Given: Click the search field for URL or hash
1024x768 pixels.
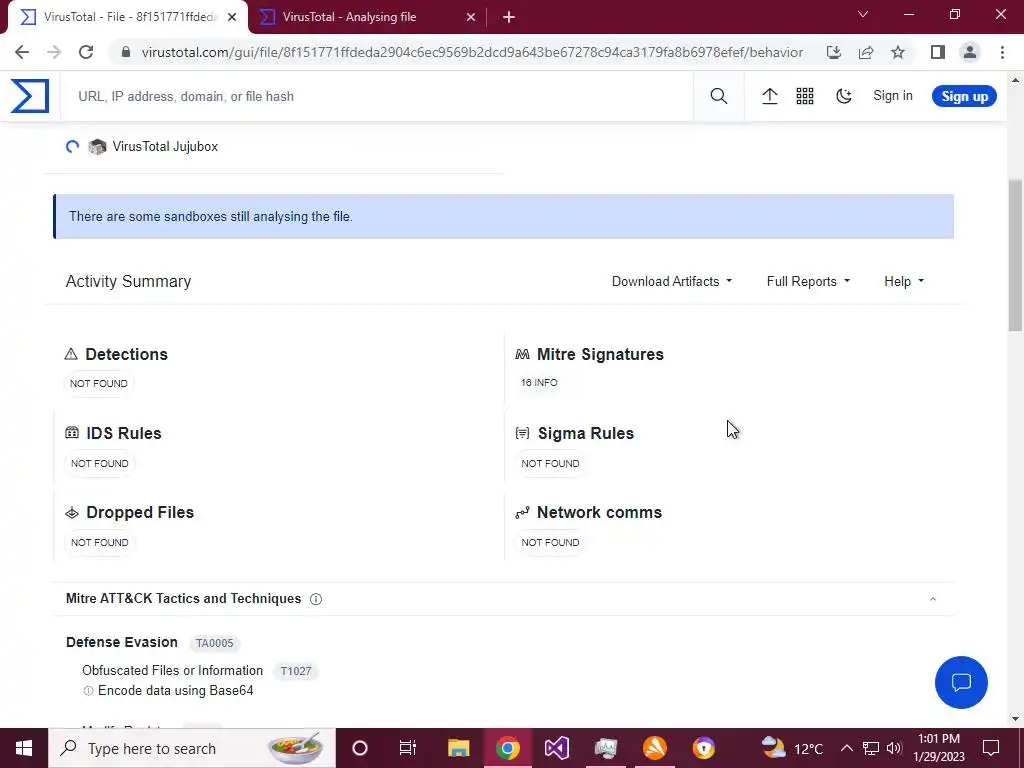Looking at the screenshot, I should coord(376,96).
